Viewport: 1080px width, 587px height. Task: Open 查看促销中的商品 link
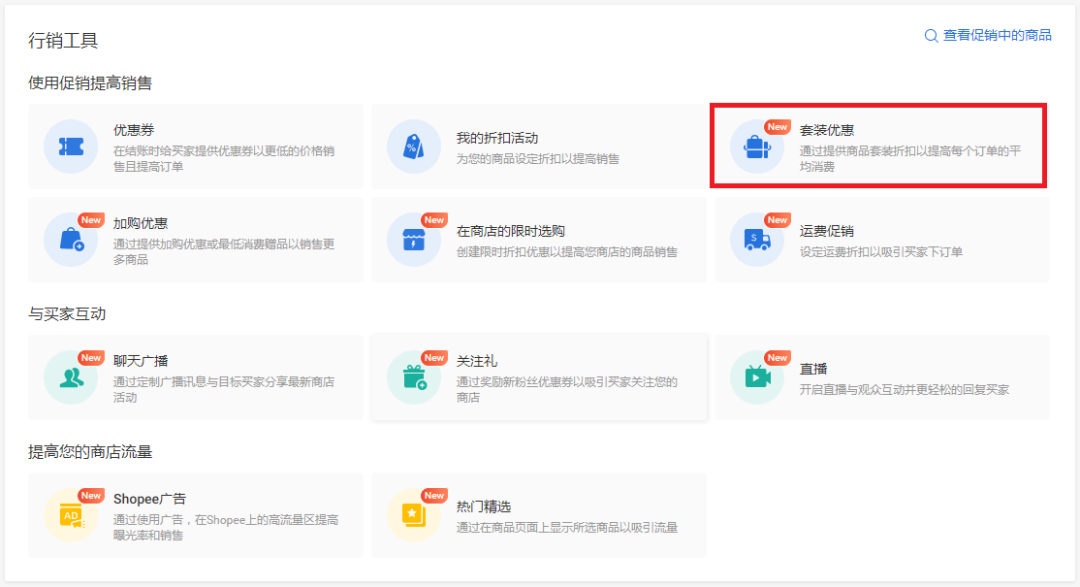tap(997, 35)
